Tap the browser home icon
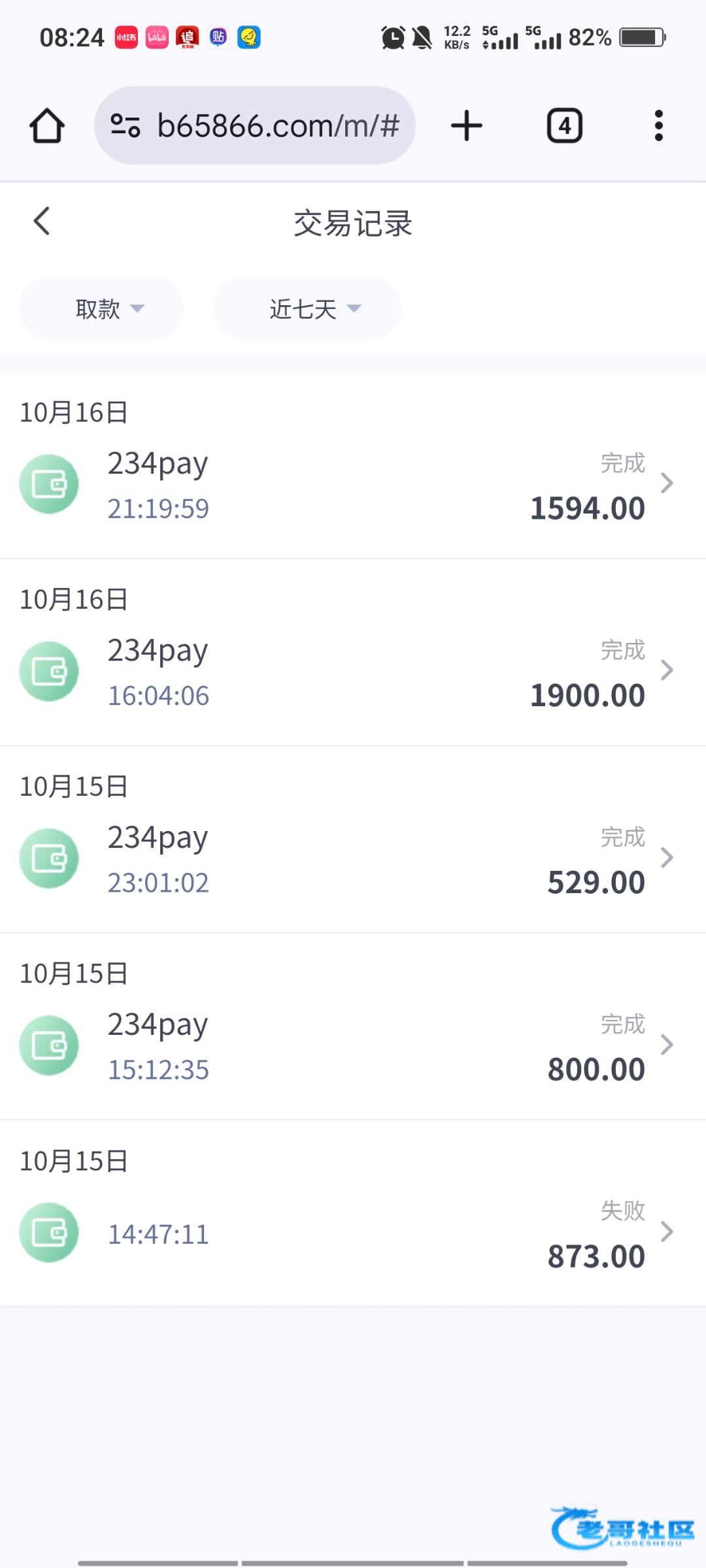The height and width of the screenshot is (1568, 706). (x=47, y=125)
